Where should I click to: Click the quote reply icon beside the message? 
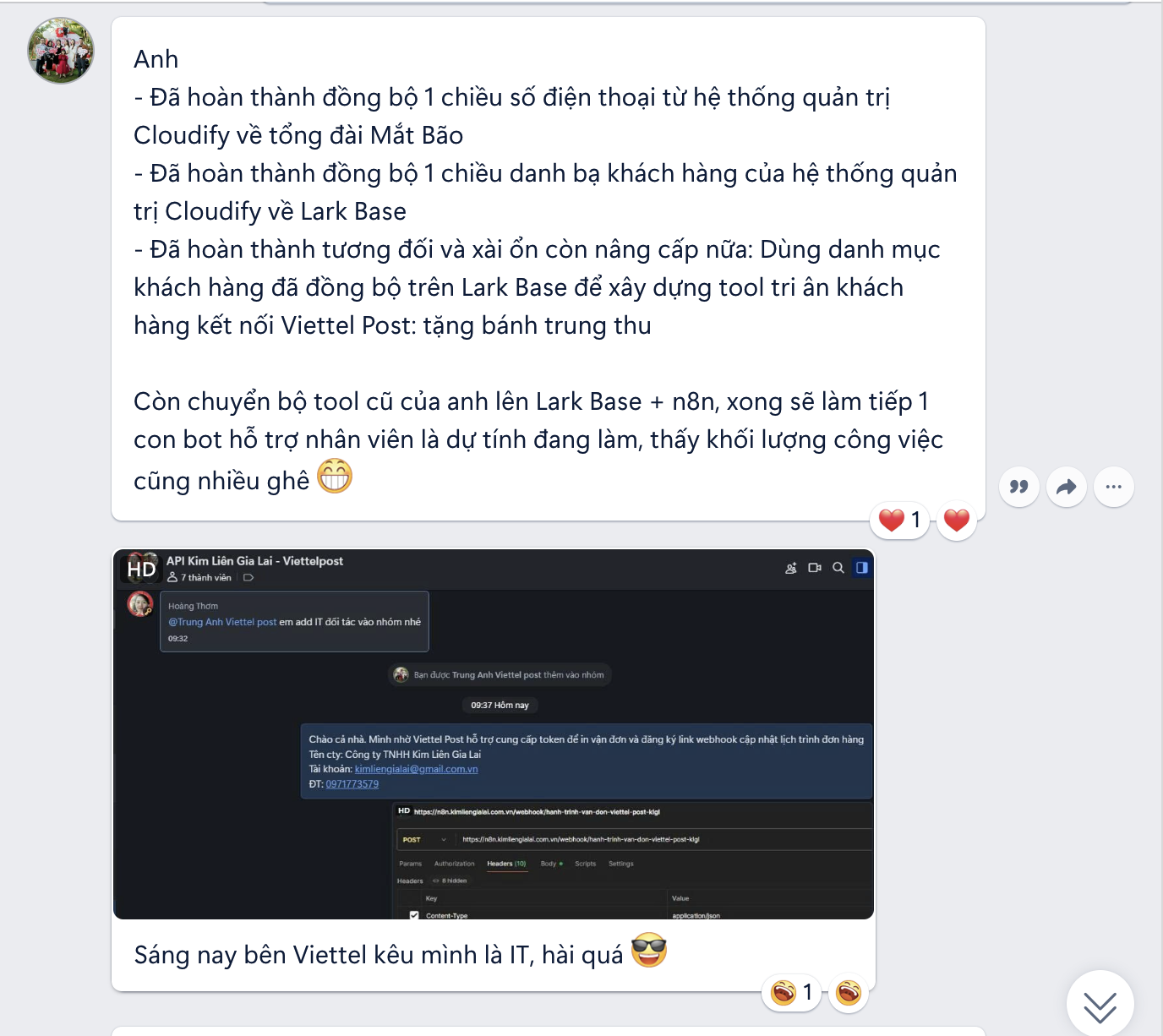pyautogui.click(x=1019, y=487)
